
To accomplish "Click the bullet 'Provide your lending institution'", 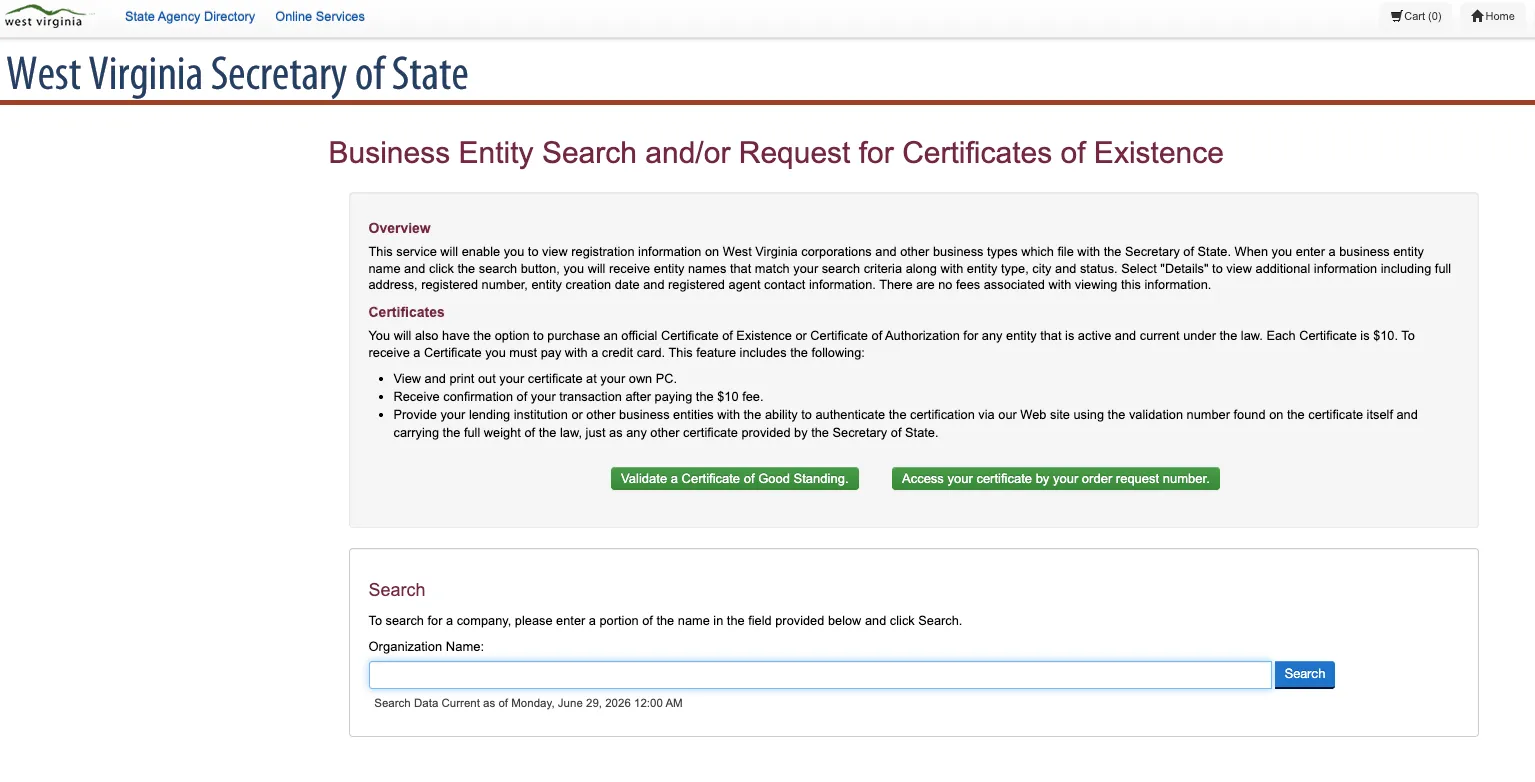I will [x=906, y=424].
